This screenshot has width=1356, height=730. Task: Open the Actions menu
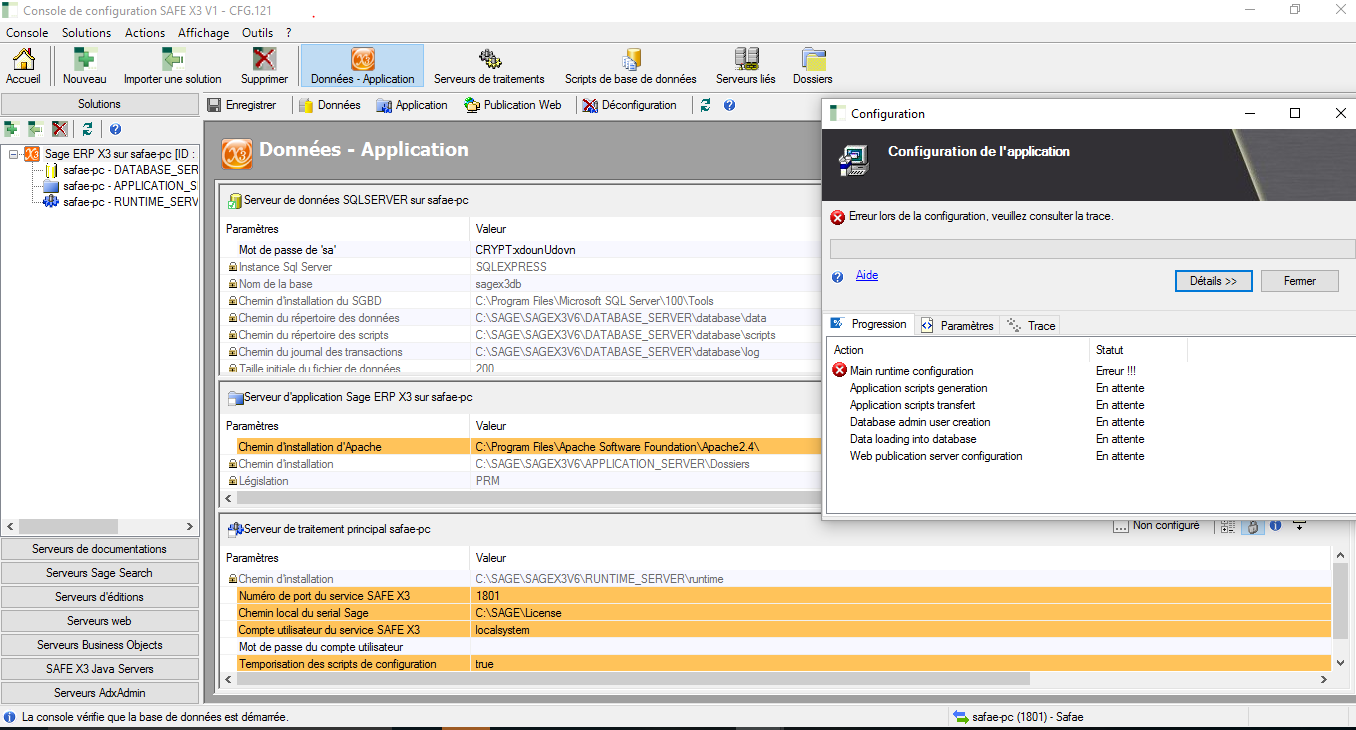pos(145,33)
